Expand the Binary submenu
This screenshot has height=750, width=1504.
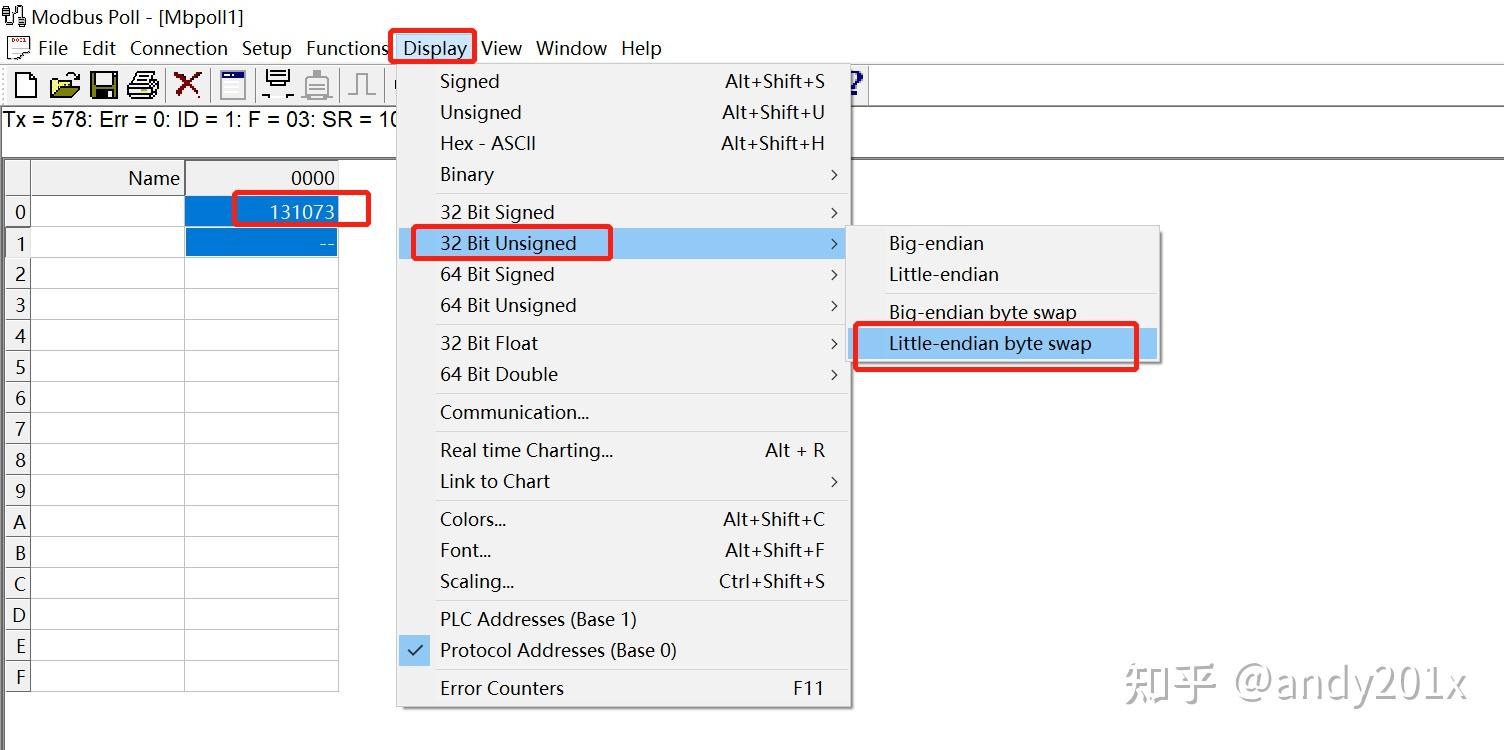tap(467, 175)
